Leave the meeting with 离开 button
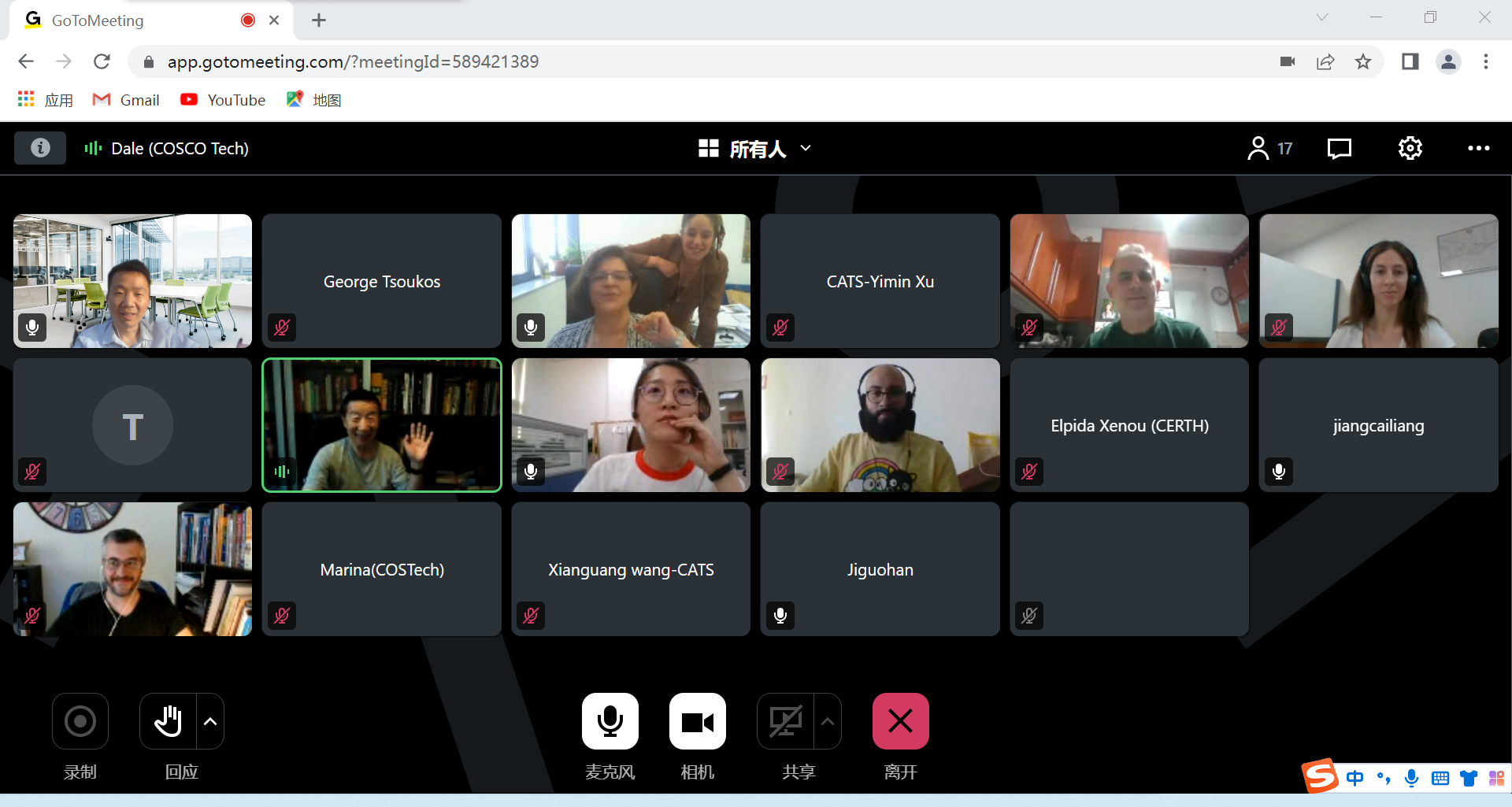The image size is (1512, 807). tap(901, 721)
